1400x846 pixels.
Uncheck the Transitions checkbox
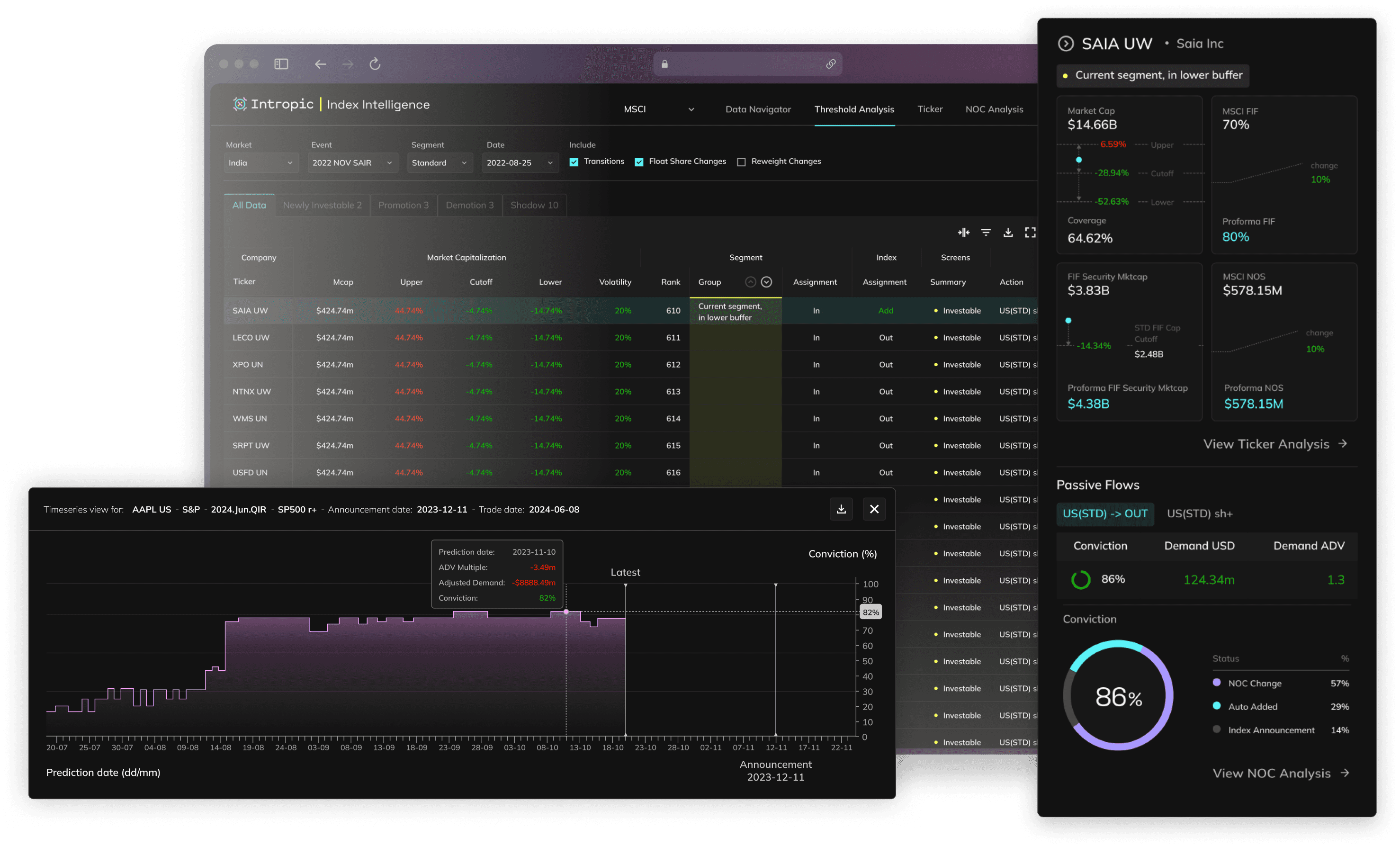(x=574, y=162)
